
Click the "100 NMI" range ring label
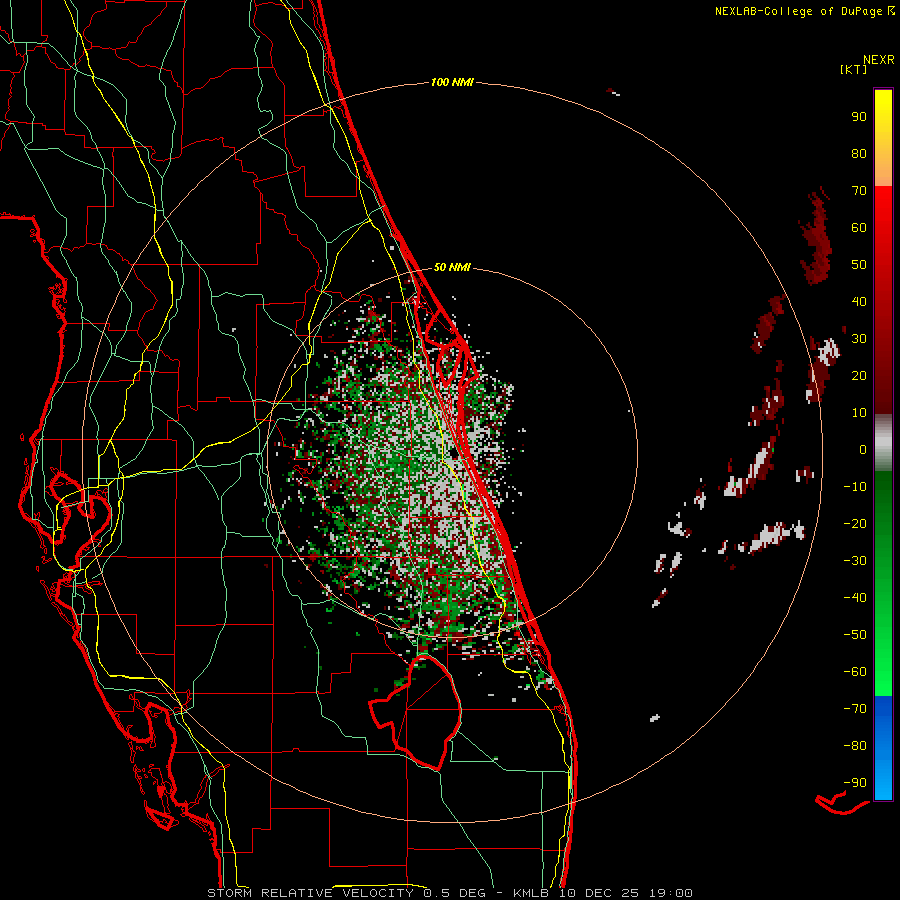pyautogui.click(x=452, y=83)
